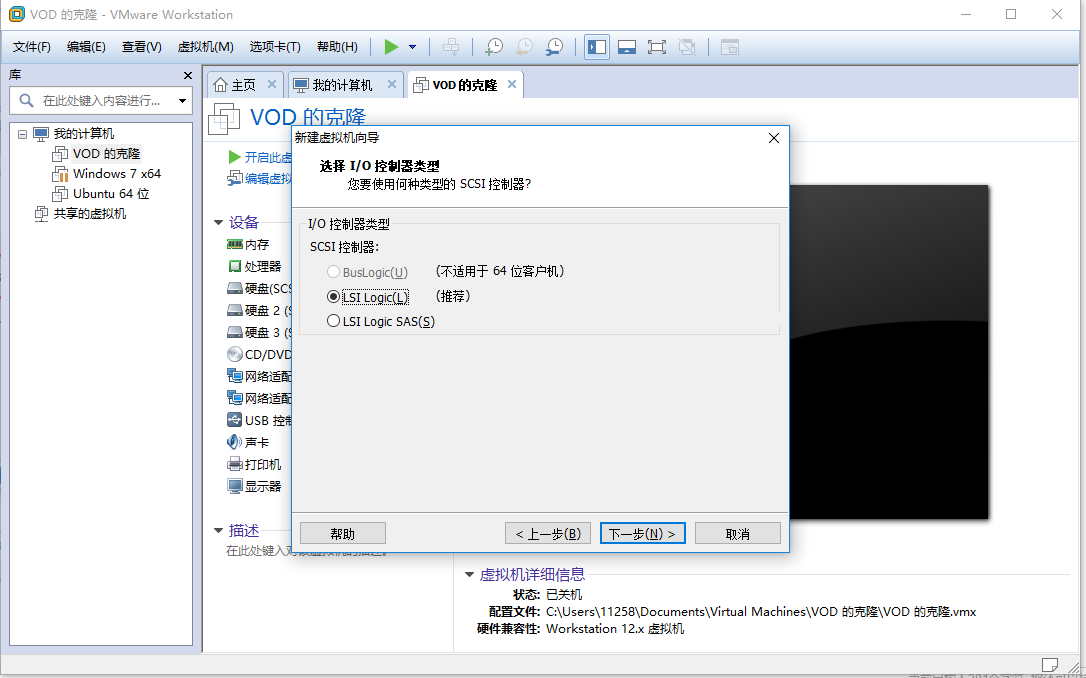Viewport: 1086px width, 678px height.
Task: Switch to the 主页 tab
Action: (235, 85)
